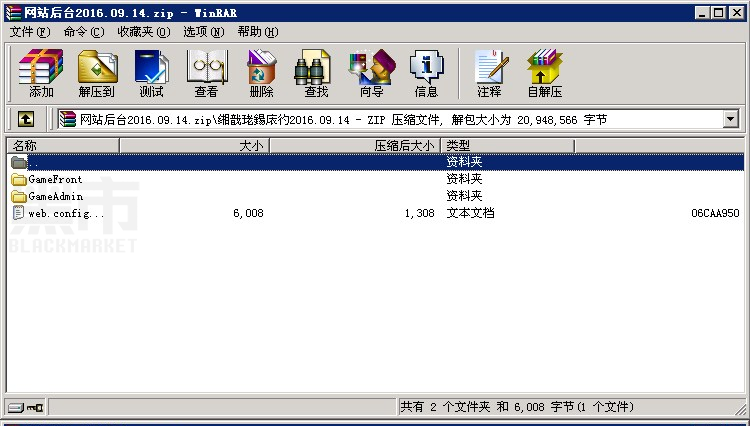Viewport: 751px width, 427px height.
Task: Sort by 大小 column header
Action: coord(194,146)
